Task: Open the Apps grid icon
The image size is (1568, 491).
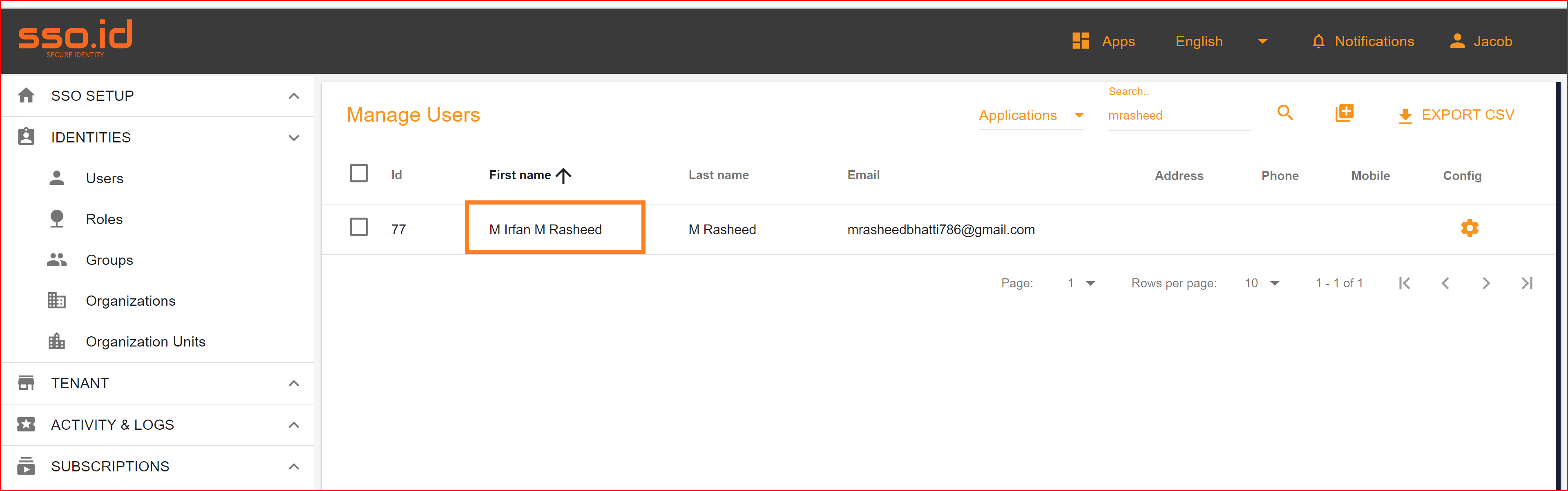Action: [x=1081, y=41]
